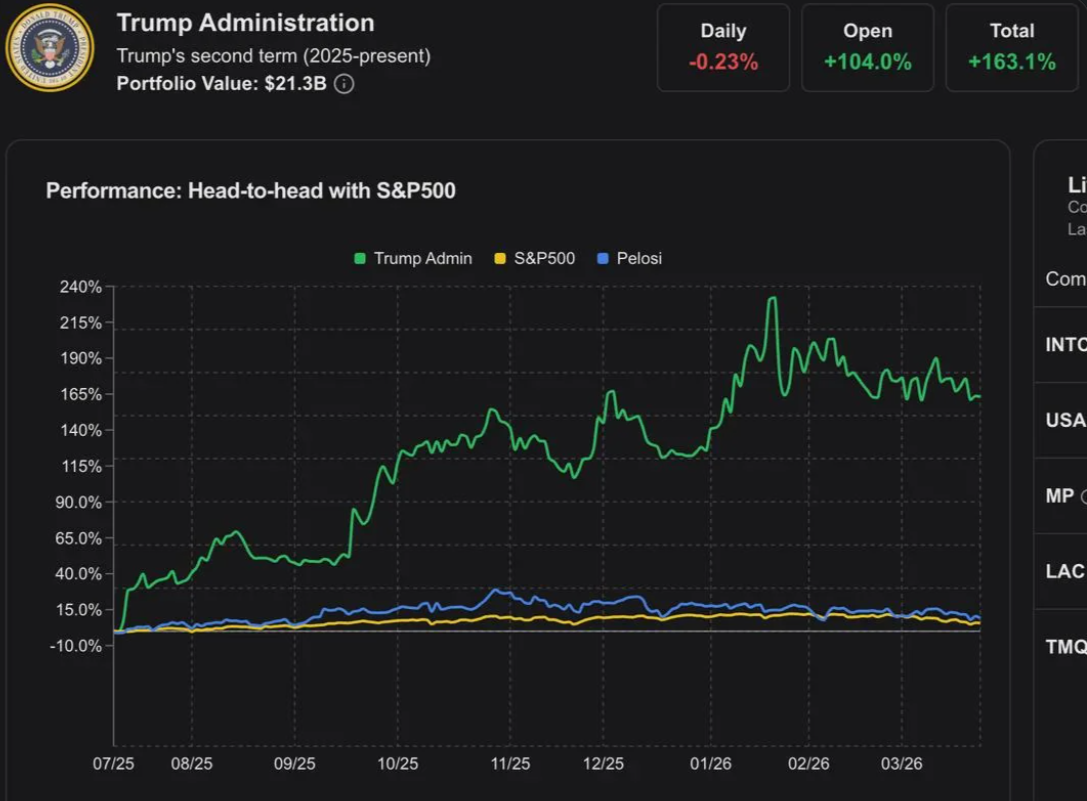Click the Performance Head-to-head chart heading
This screenshot has height=801, width=1087.
251,191
